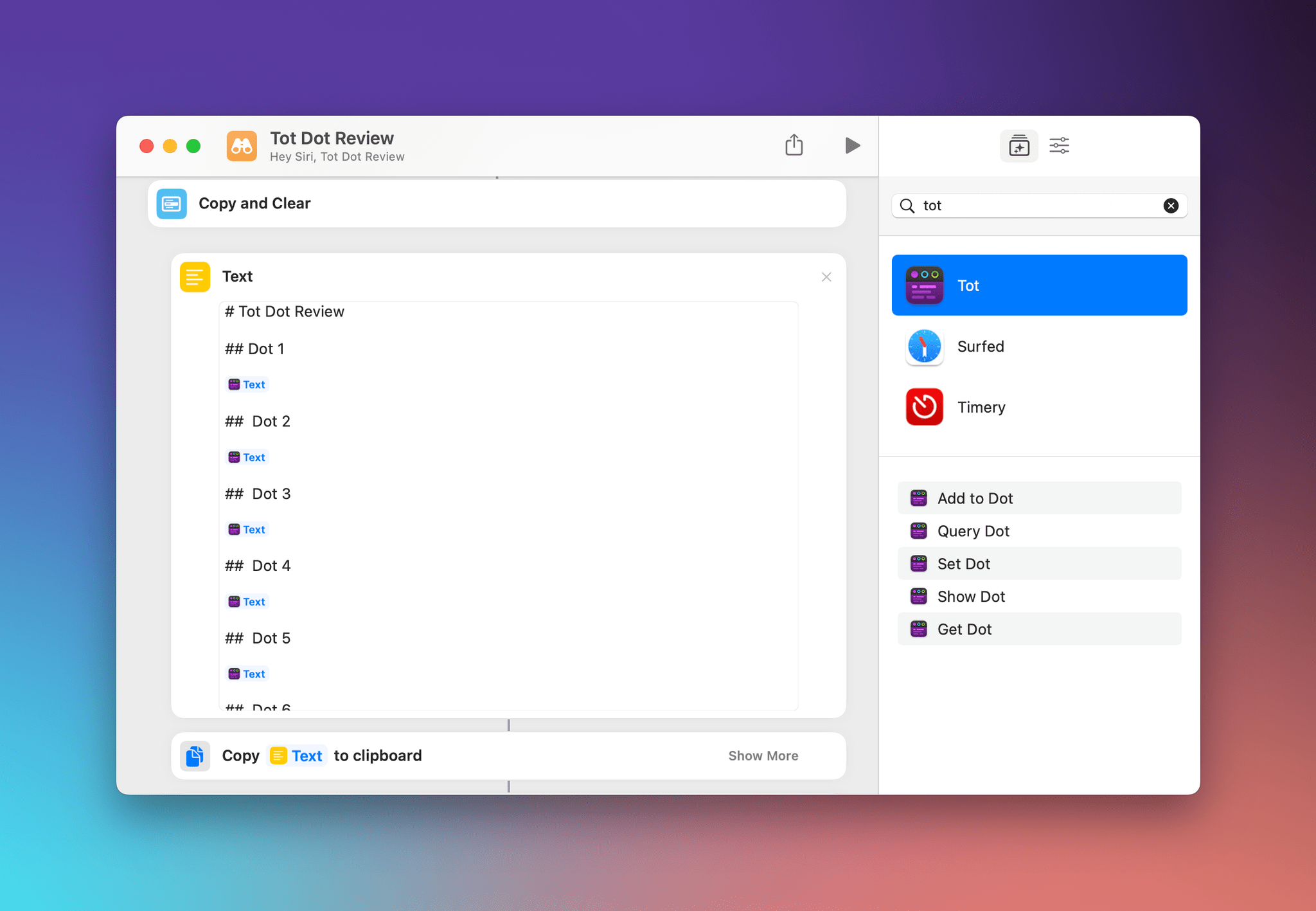The height and width of the screenshot is (911, 1316).
Task: Click the Text variable under Dot 2
Action: [247, 457]
